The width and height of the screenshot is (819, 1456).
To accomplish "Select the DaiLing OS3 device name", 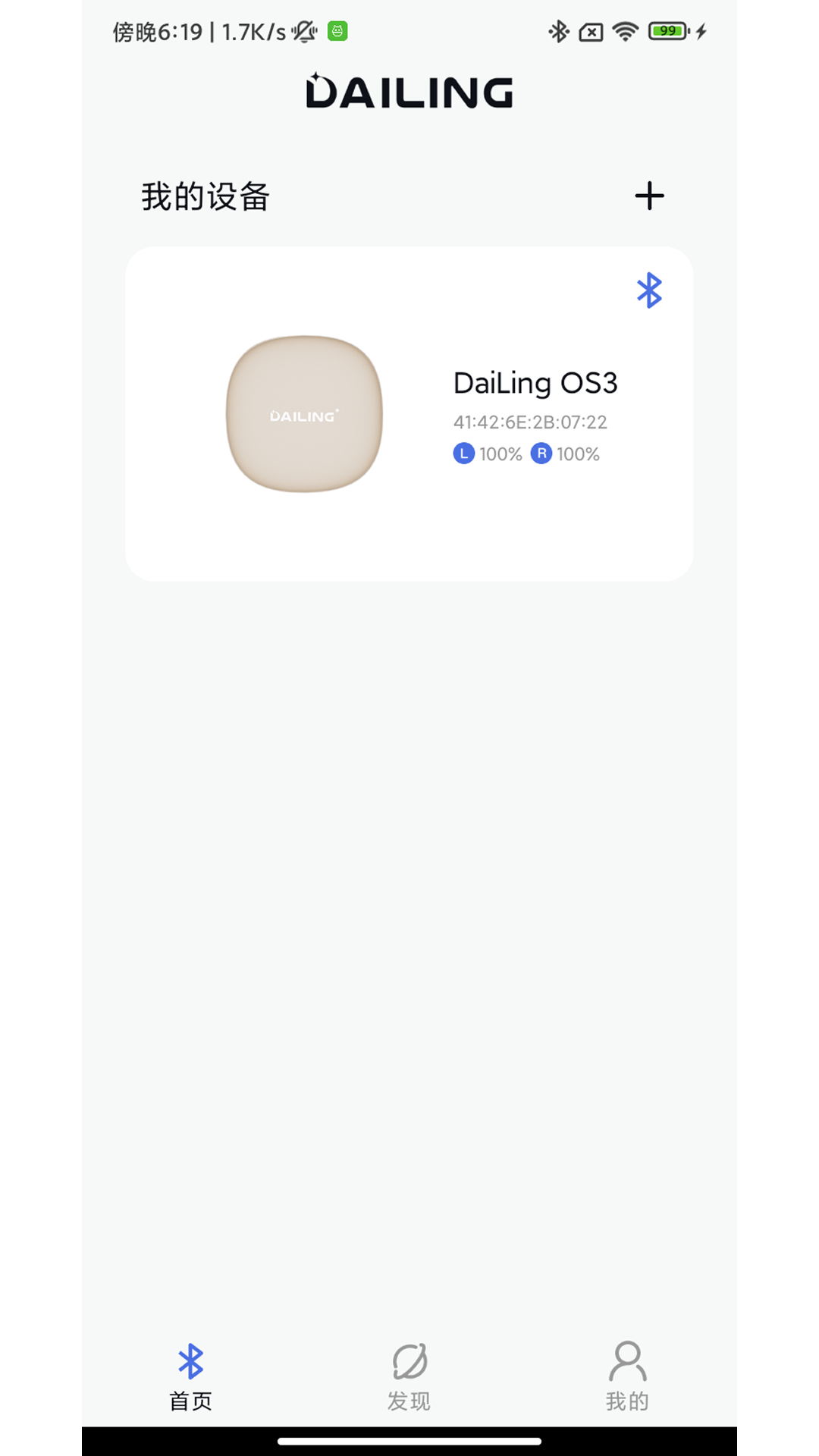I will pos(535,383).
